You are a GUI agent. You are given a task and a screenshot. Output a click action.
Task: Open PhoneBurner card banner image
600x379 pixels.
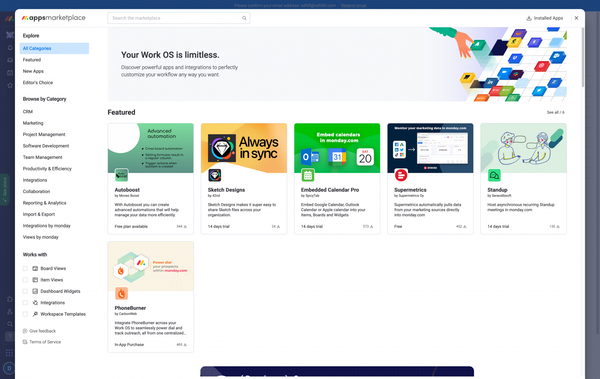[151, 266]
